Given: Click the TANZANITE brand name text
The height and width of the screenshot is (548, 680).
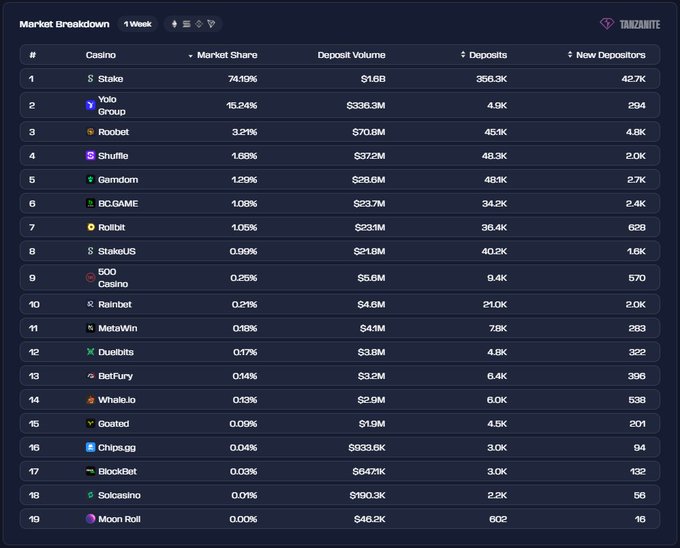Looking at the screenshot, I should click(640, 24).
